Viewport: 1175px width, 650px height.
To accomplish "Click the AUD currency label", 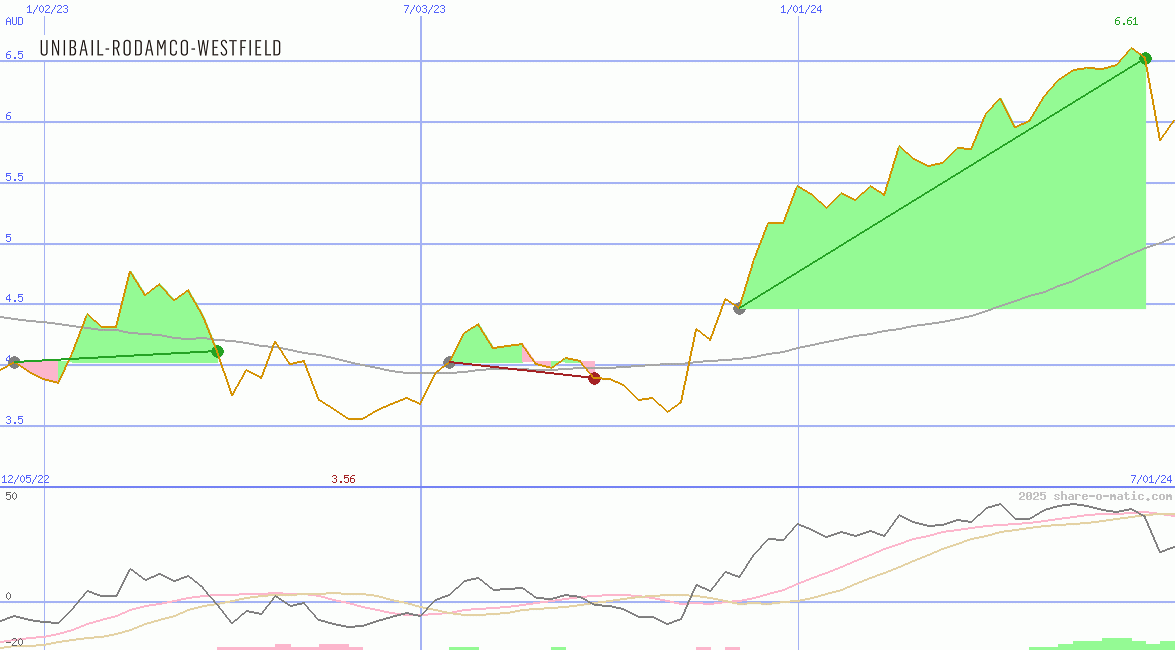I will (15, 21).
